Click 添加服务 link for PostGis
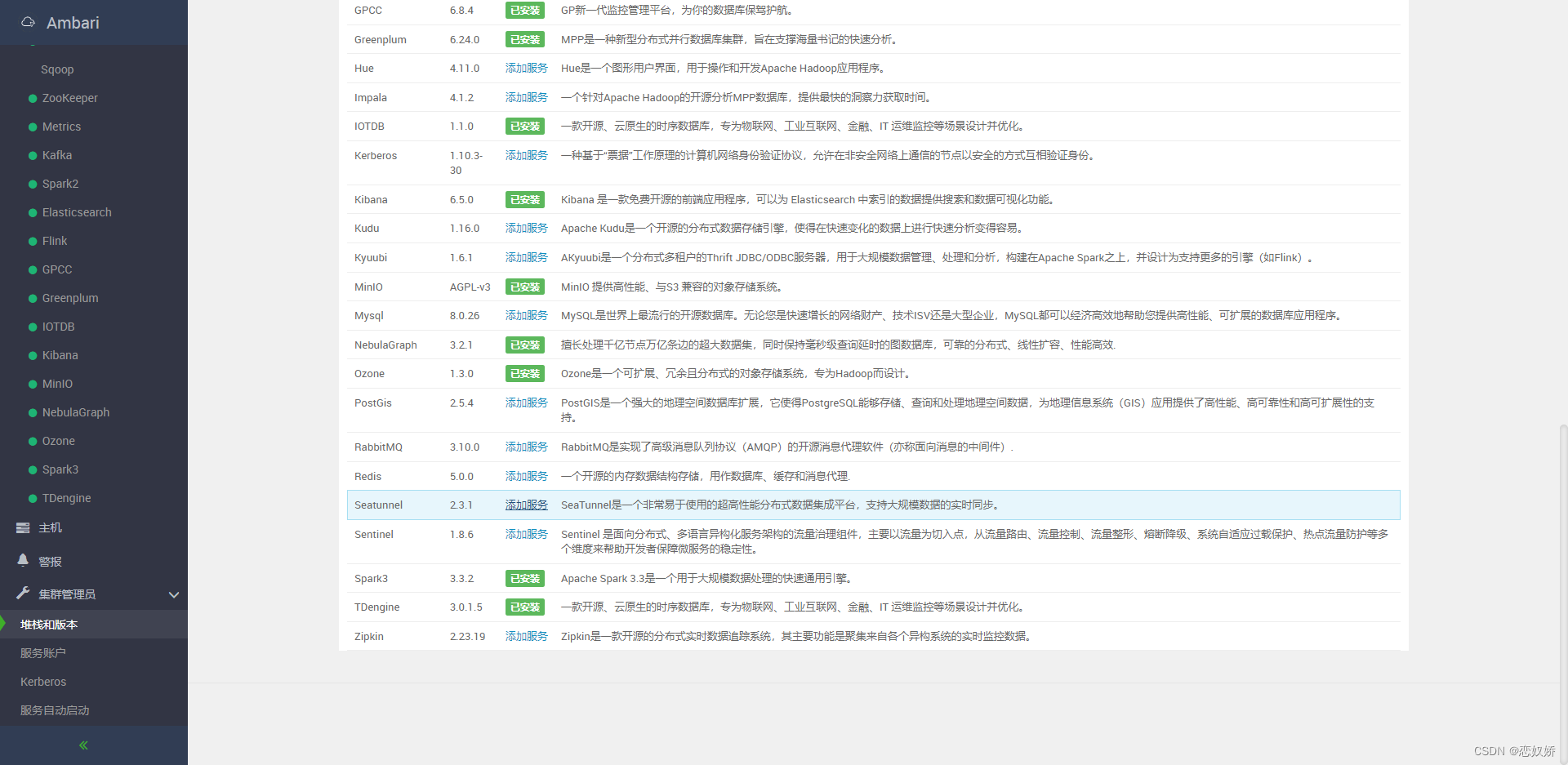Image resolution: width=1568 pixels, height=765 pixels. click(527, 403)
